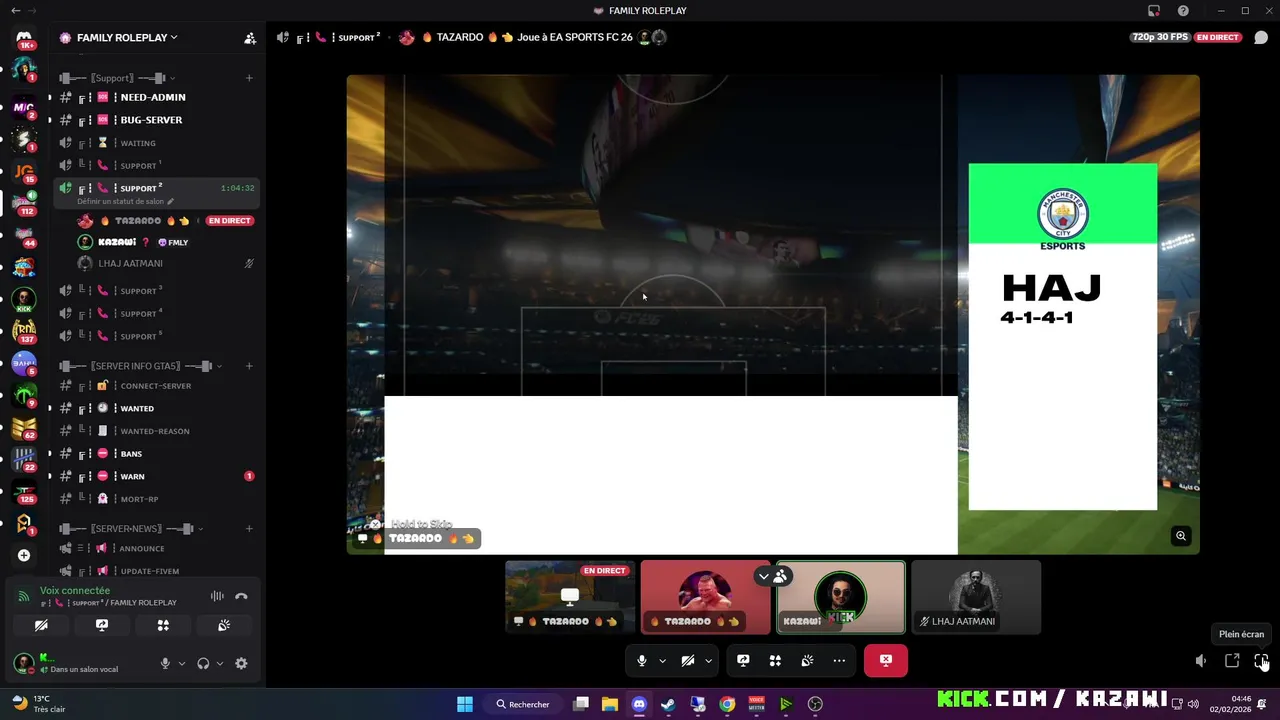
Task: Click the add a server plus icon
Action: point(24,555)
